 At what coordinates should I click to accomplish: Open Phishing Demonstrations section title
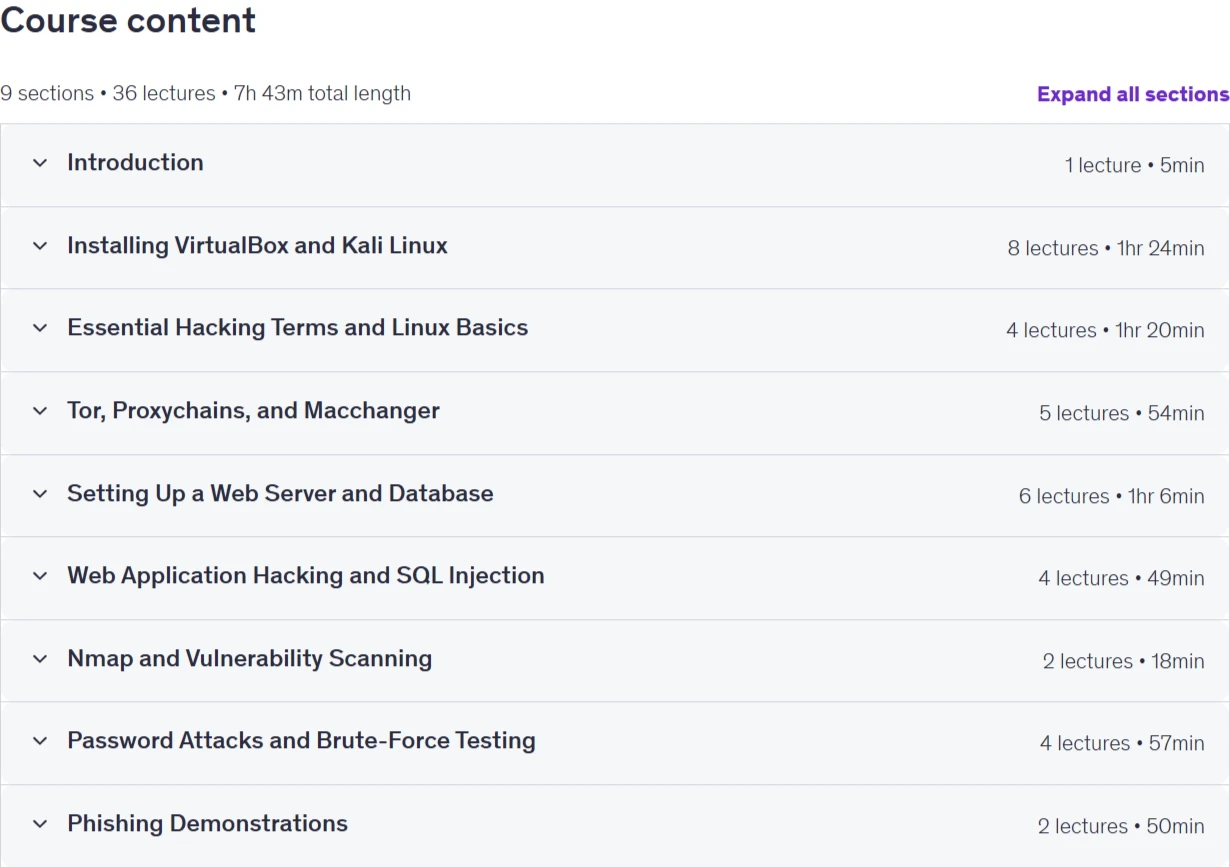click(207, 823)
